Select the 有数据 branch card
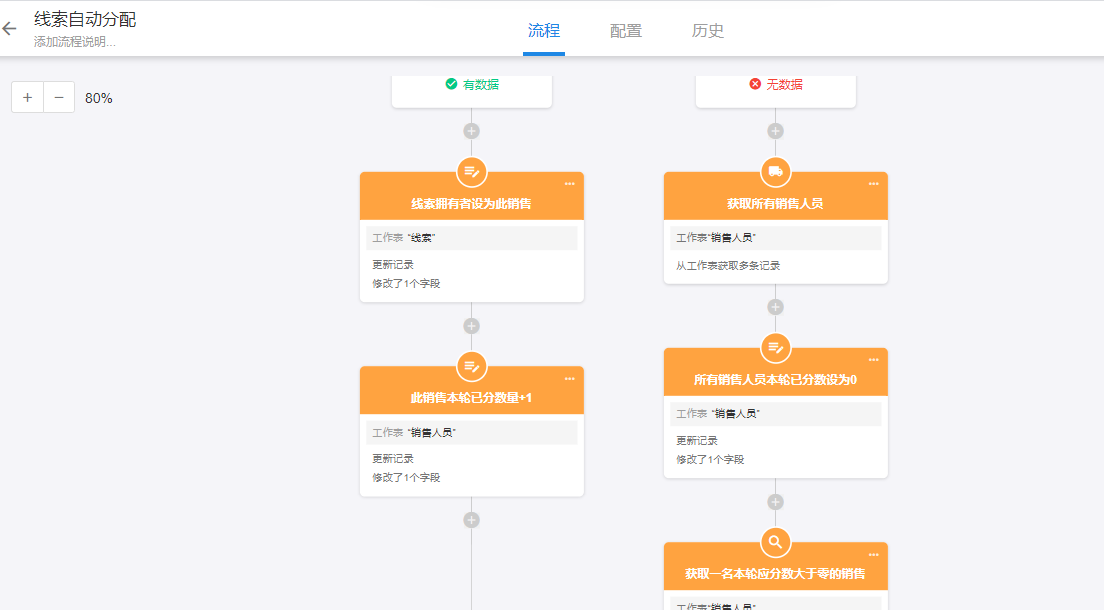This screenshot has width=1104, height=610. (472, 88)
